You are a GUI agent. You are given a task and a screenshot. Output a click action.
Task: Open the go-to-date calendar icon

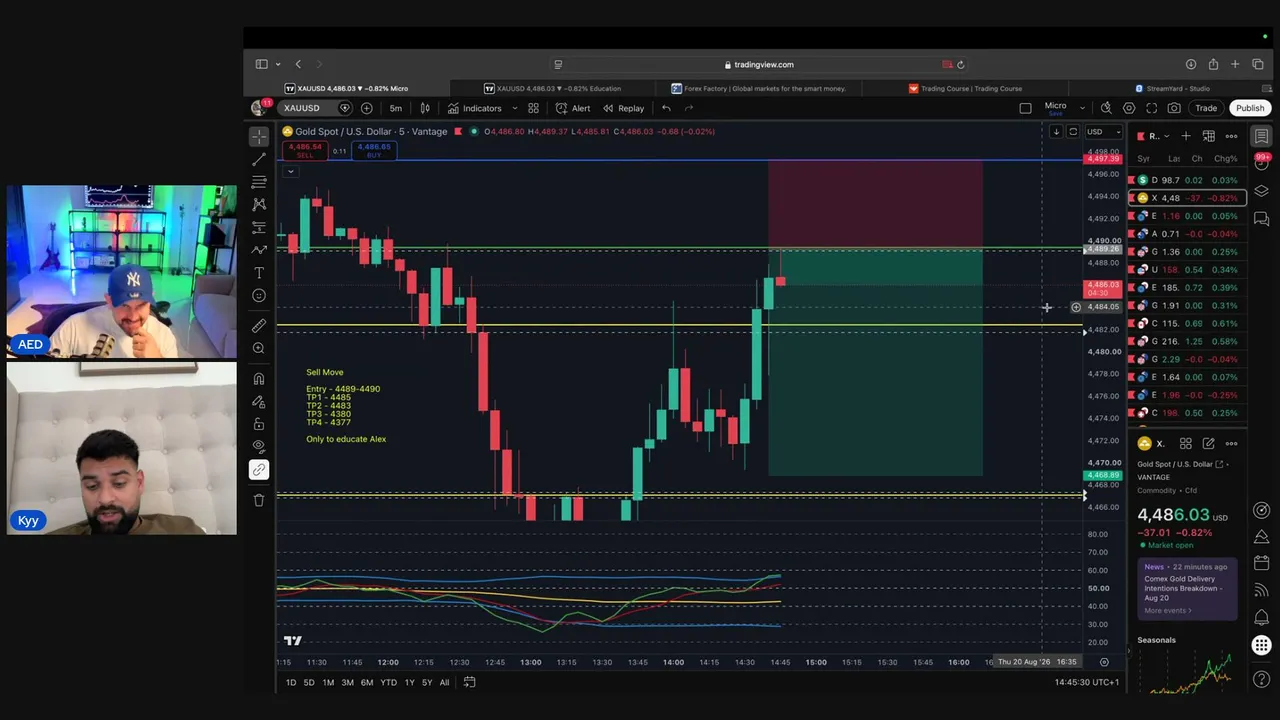tap(469, 682)
